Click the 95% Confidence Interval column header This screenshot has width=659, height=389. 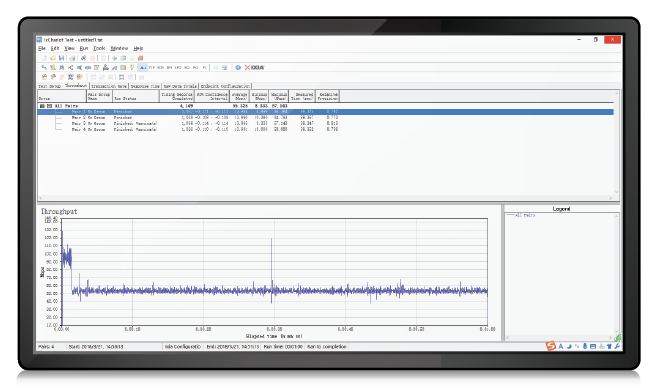coord(212,96)
